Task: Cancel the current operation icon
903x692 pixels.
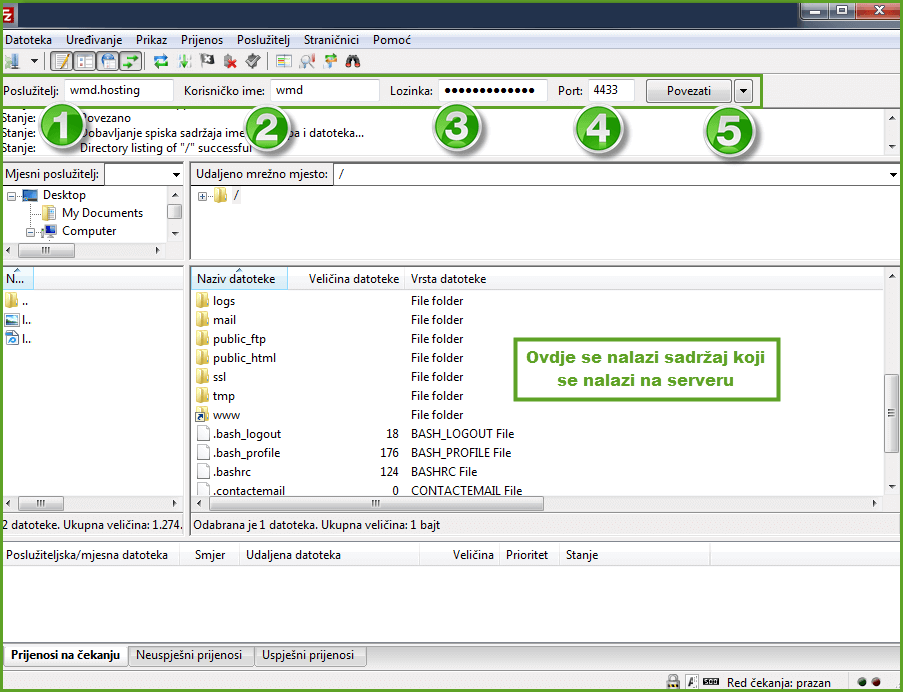Action: pyautogui.click(x=207, y=61)
